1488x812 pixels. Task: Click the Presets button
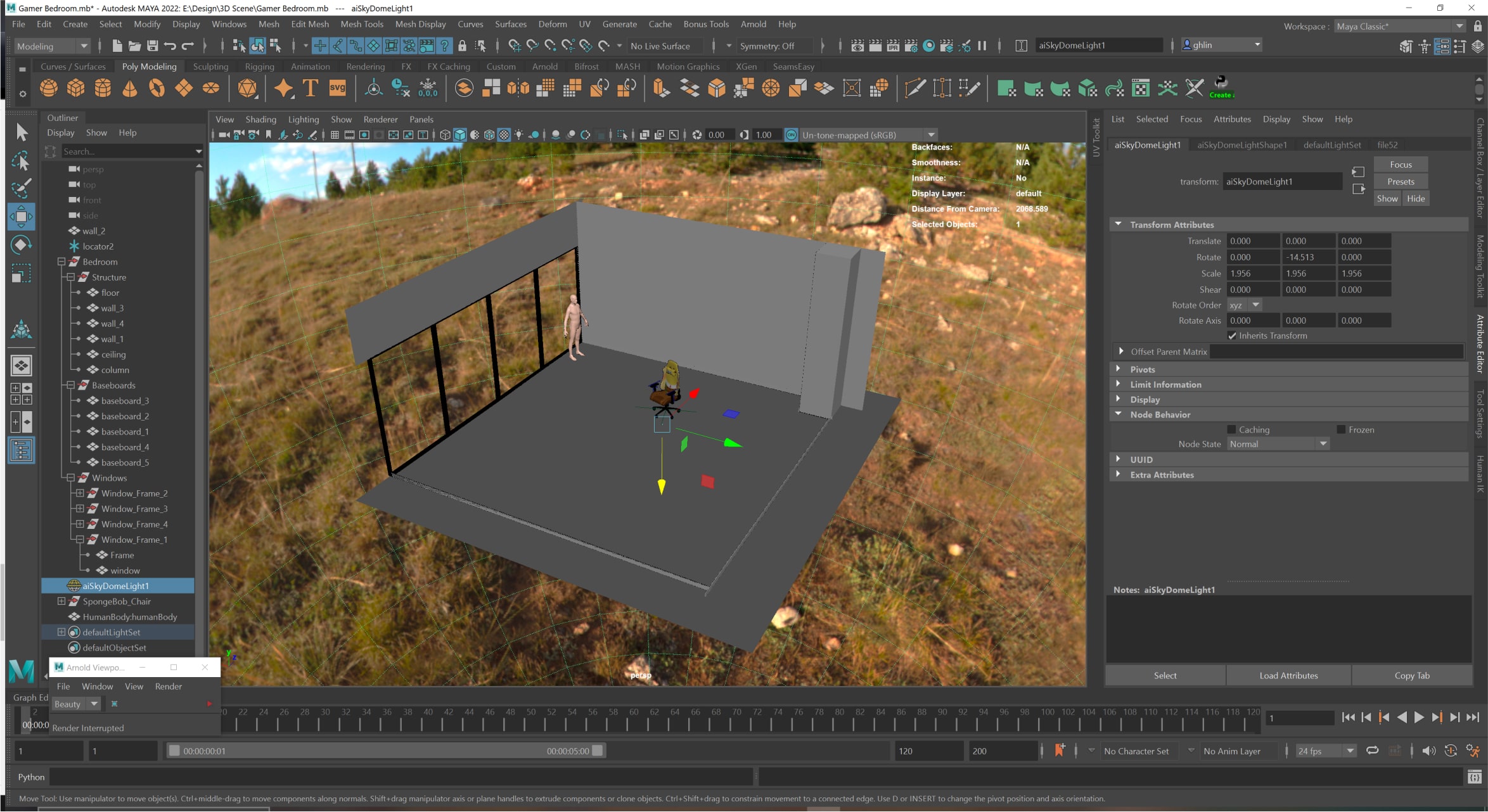click(1400, 181)
